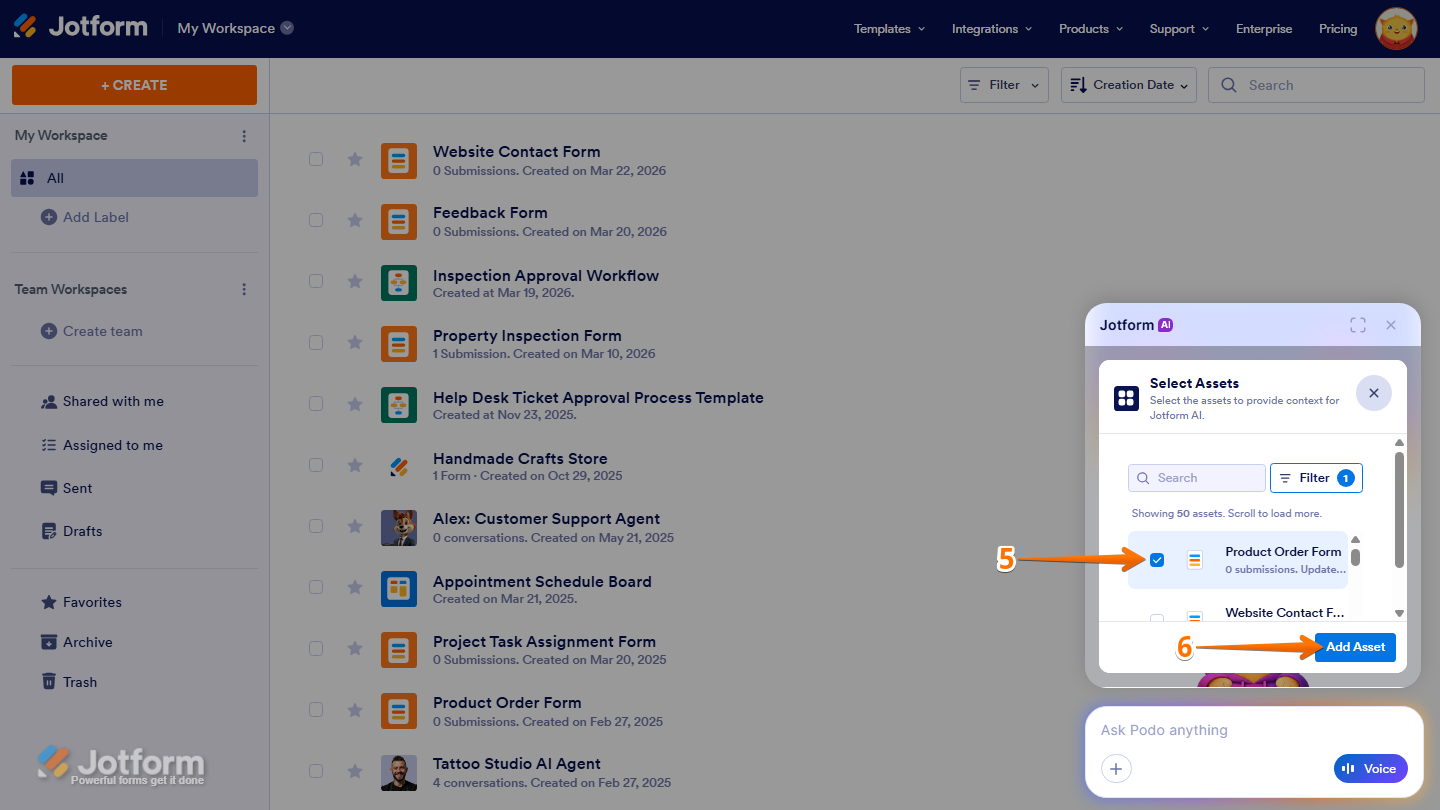Image resolution: width=1440 pixels, height=810 pixels.
Task: Select the checkbox next to Feedback Form
Action: point(316,220)
